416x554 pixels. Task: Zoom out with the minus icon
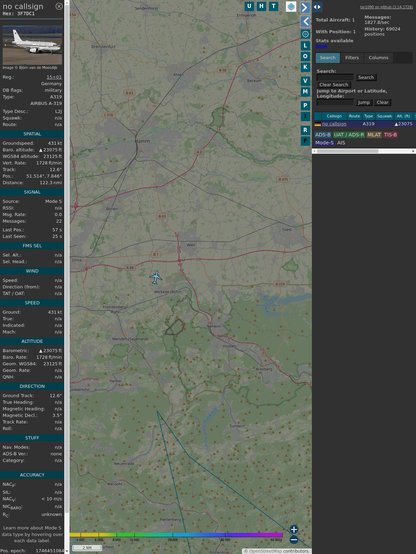(294, 540)
